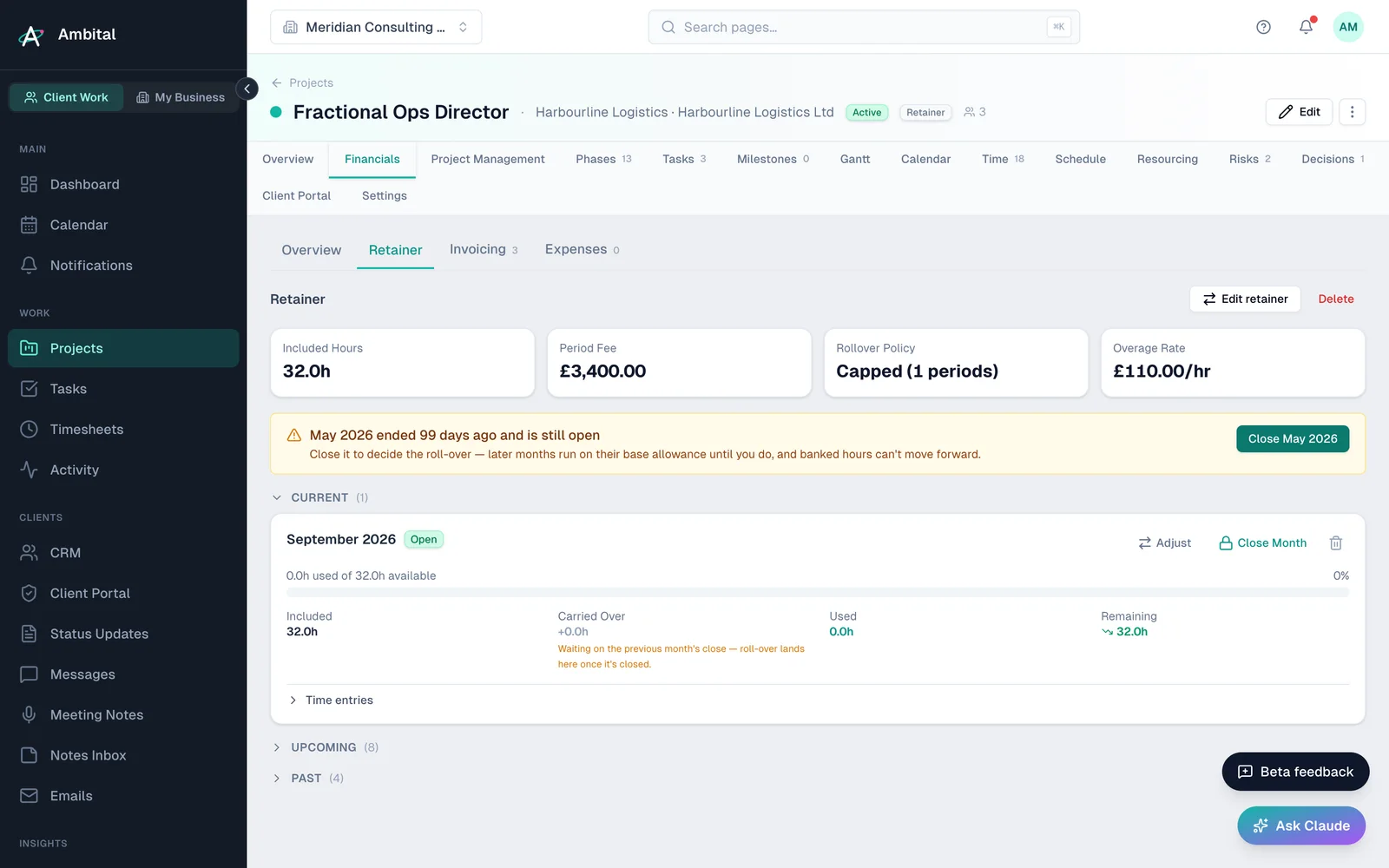Open the project's three-dot more options menu
This screenshot has width=1389, height=868.
[1352, 112]
